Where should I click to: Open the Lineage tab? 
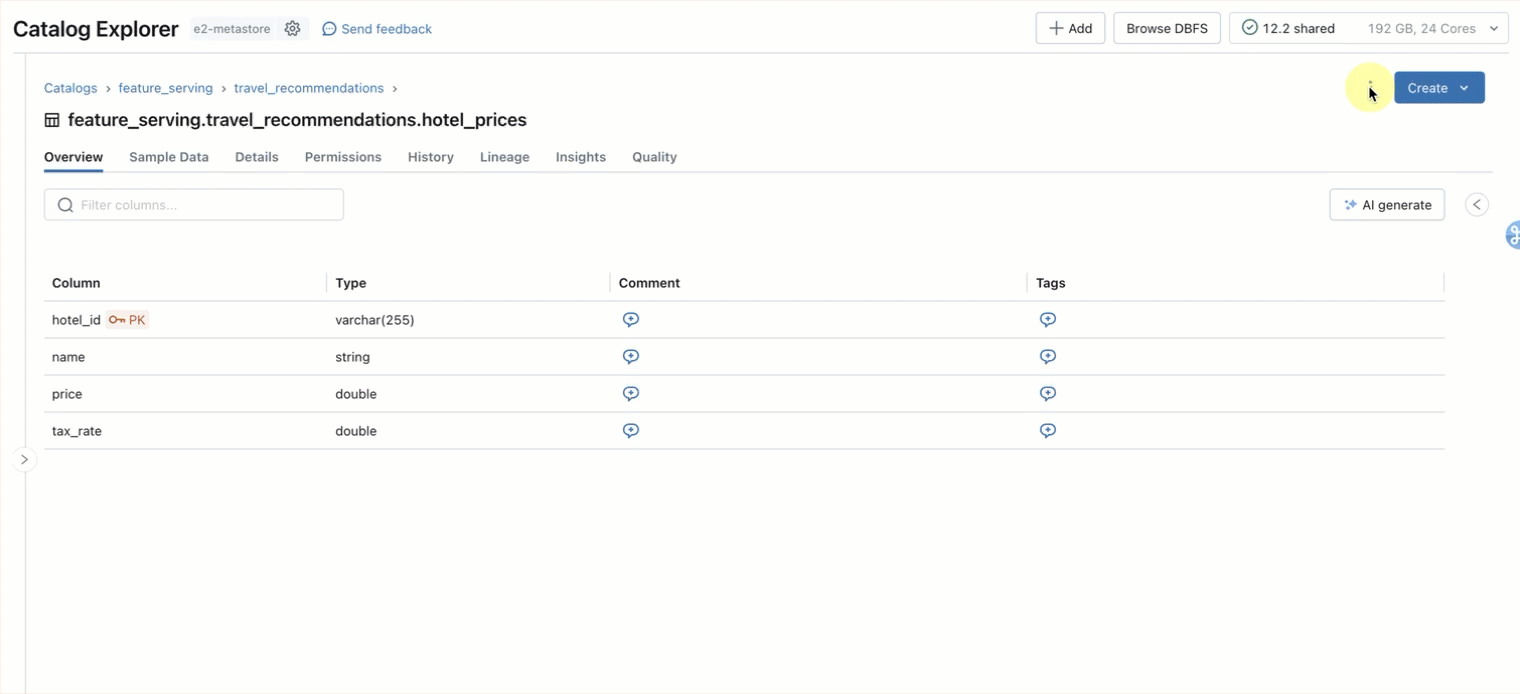504,157
